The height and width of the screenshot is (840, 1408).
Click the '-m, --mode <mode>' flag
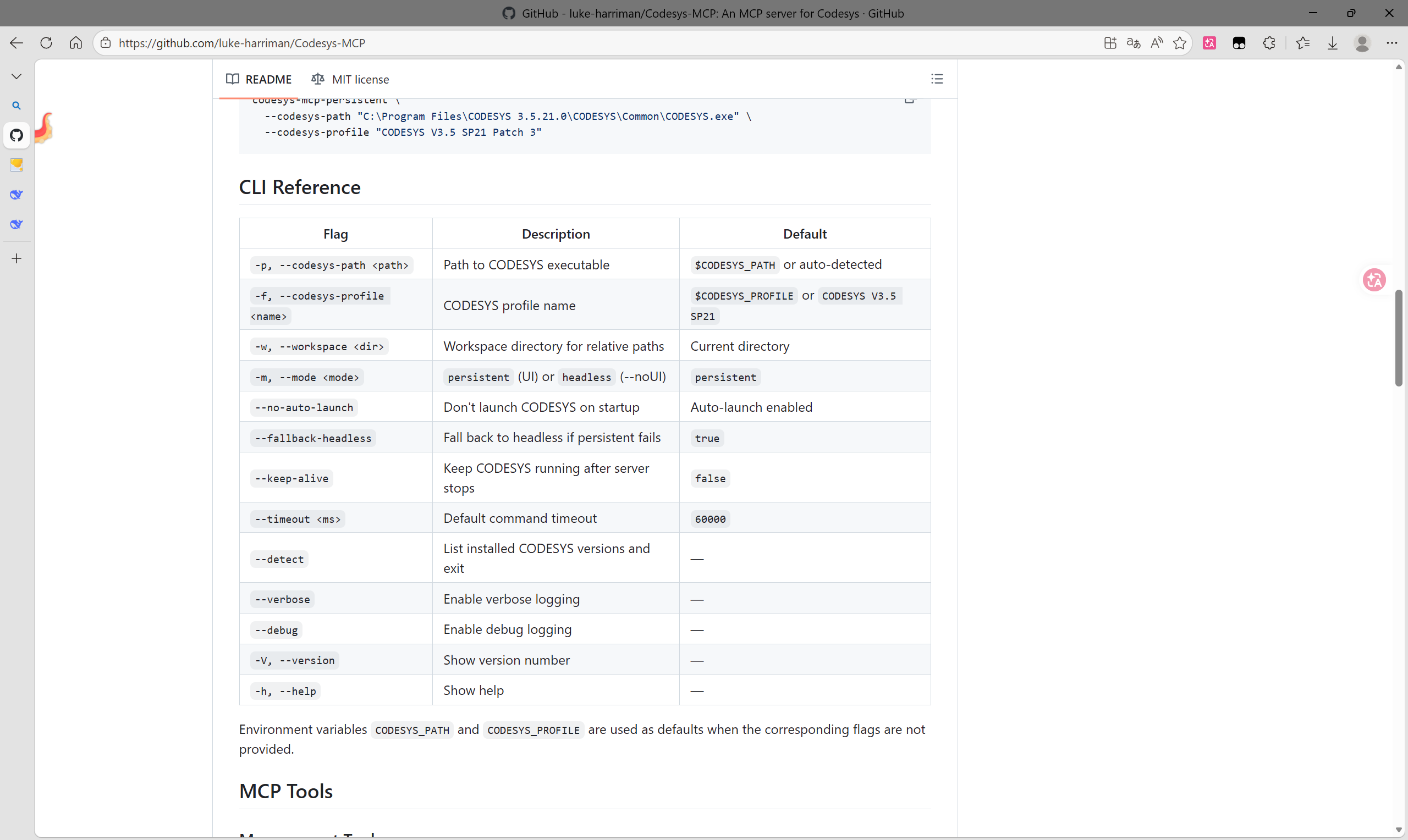(307, 377)
